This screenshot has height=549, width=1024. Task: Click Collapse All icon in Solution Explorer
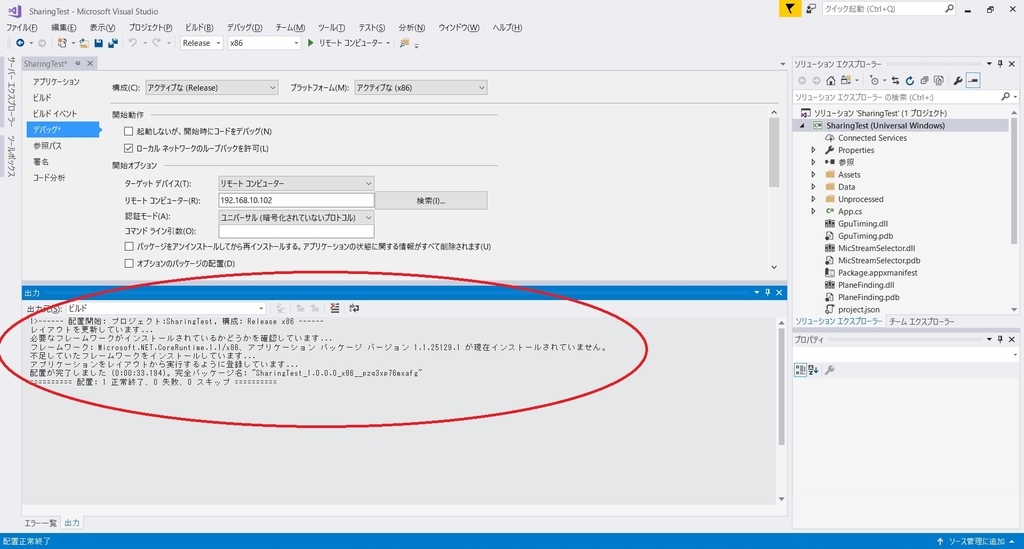pos(924,80)
